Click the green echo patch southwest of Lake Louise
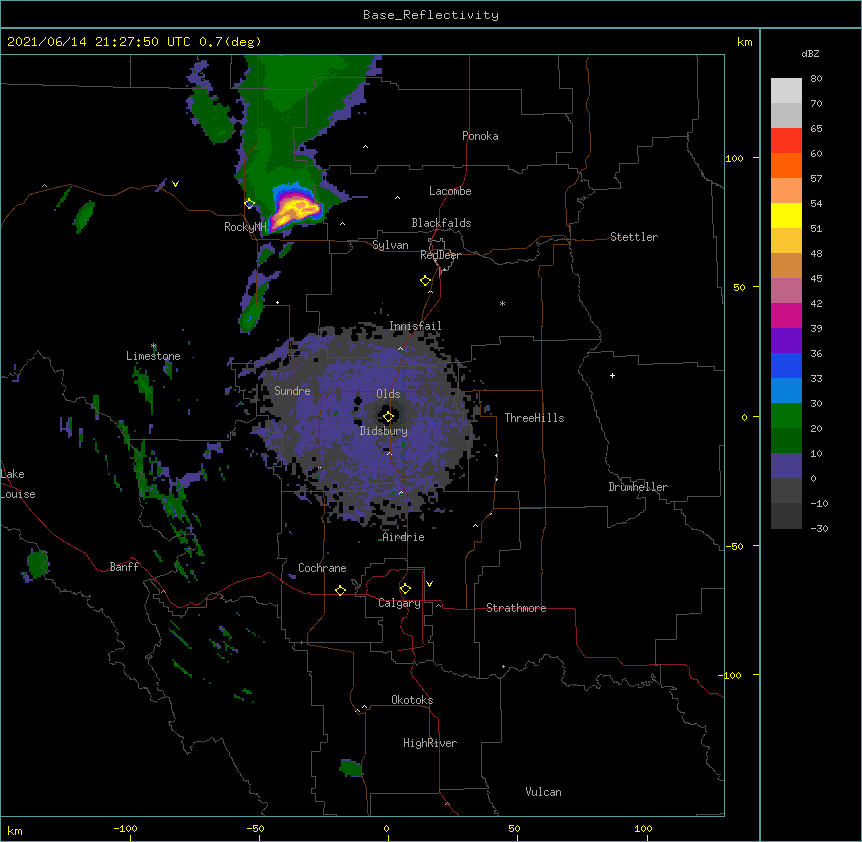862x842 pixels. [37, 564]
